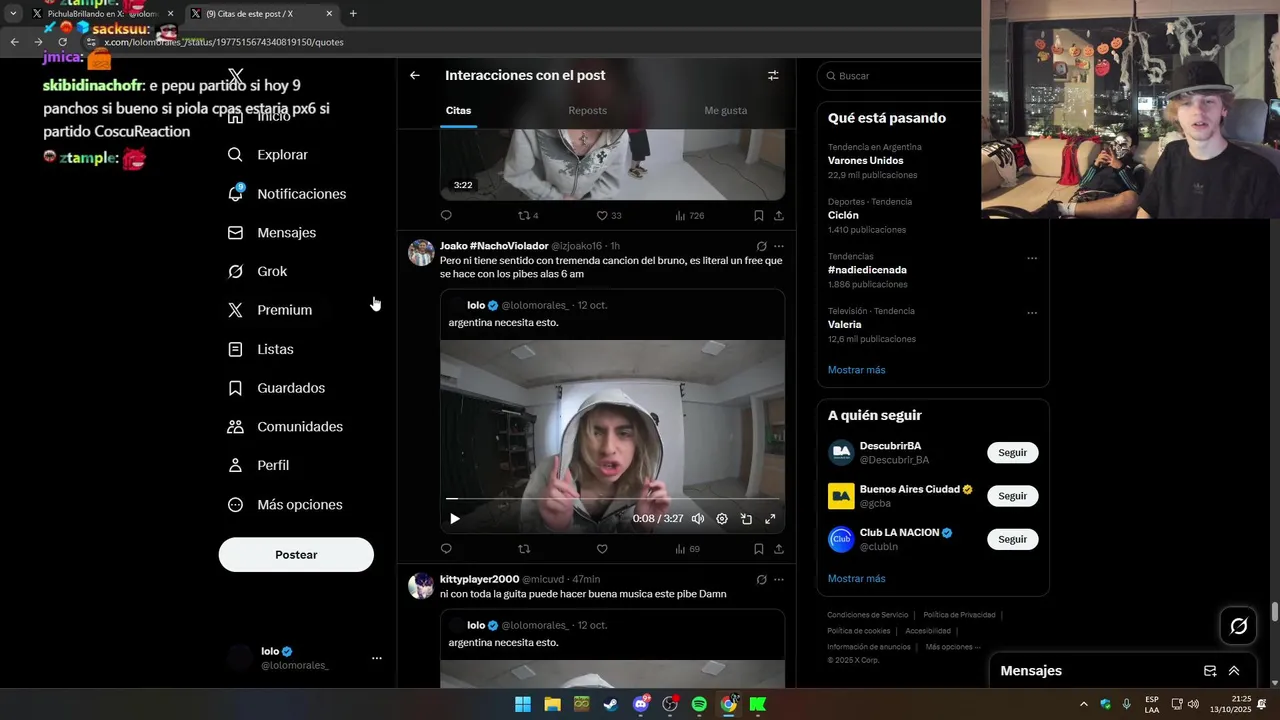
Task: Reply to Joako's post
Action: [446, 549]
